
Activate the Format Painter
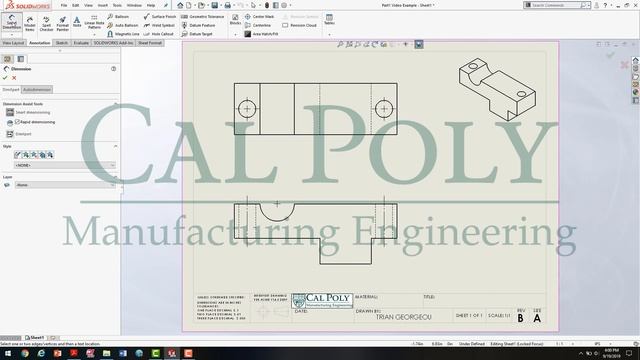(x=62, y=24)
